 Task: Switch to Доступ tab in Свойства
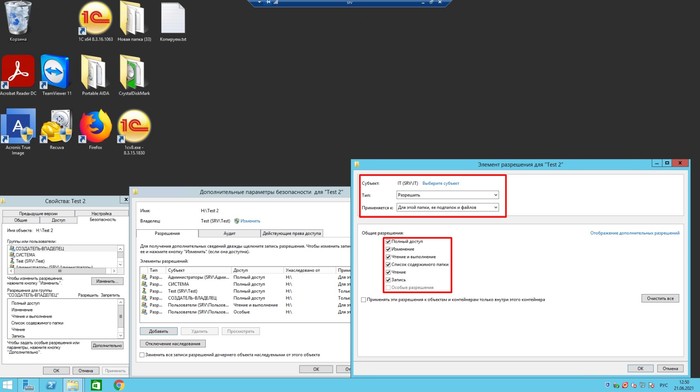58,220
